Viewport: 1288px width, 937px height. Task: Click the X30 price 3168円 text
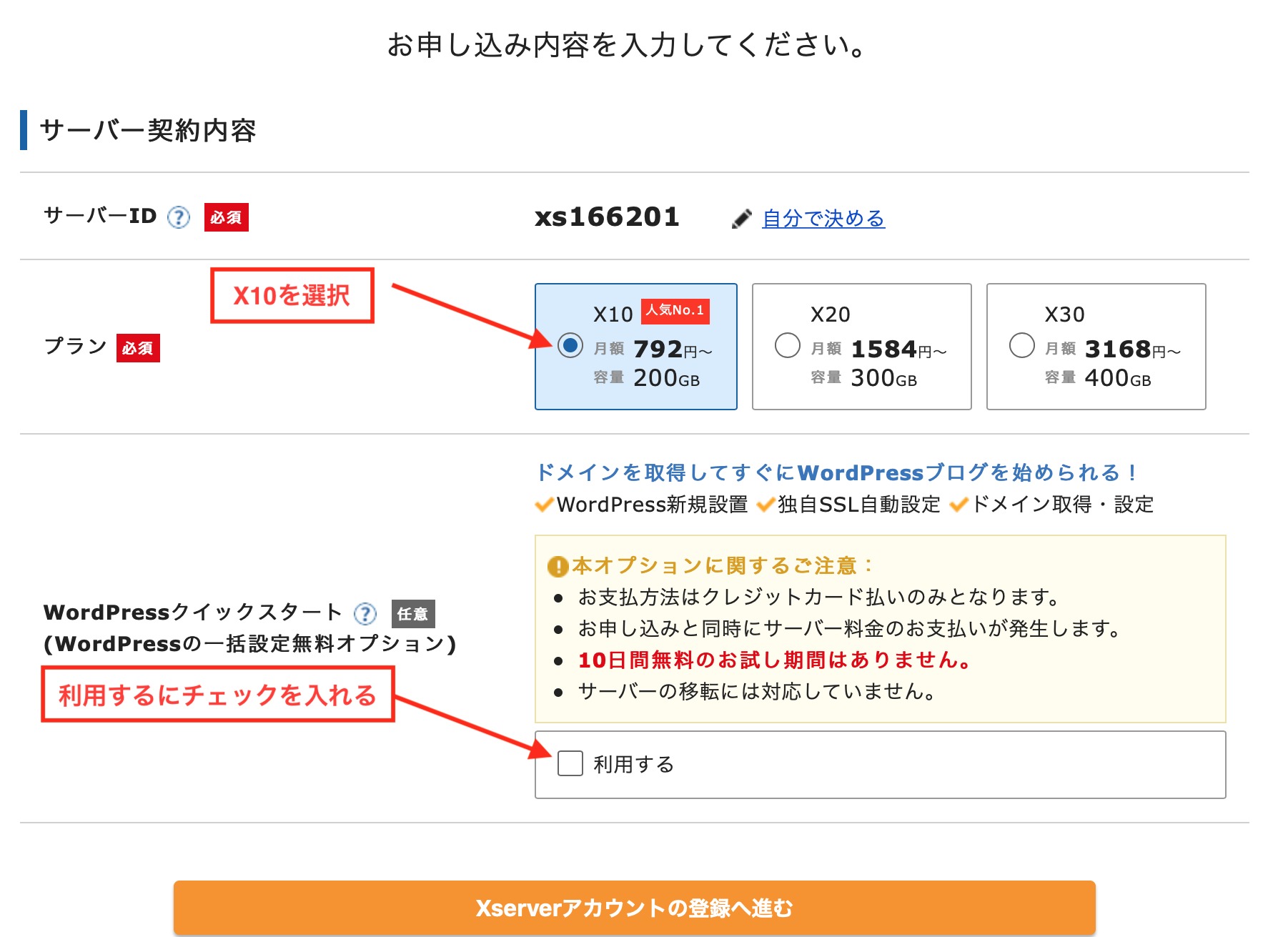coord(1133,349)
